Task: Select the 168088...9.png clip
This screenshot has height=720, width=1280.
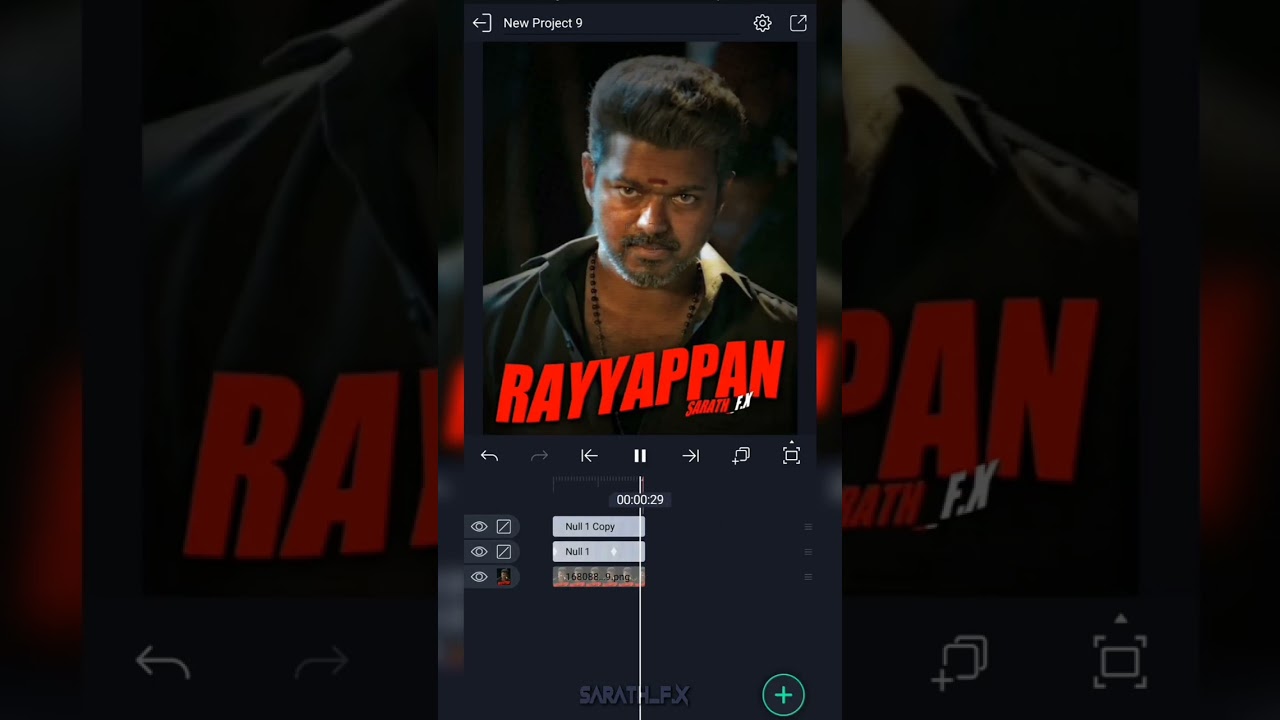Action: [x=598, y=577]
